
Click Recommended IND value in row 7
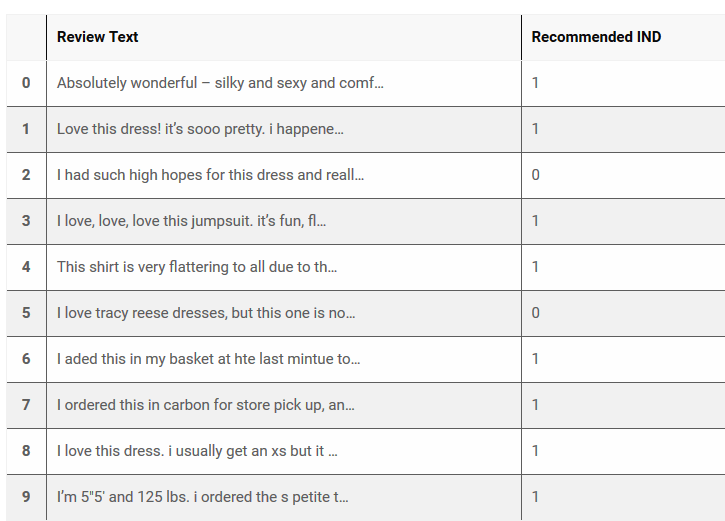536,405
